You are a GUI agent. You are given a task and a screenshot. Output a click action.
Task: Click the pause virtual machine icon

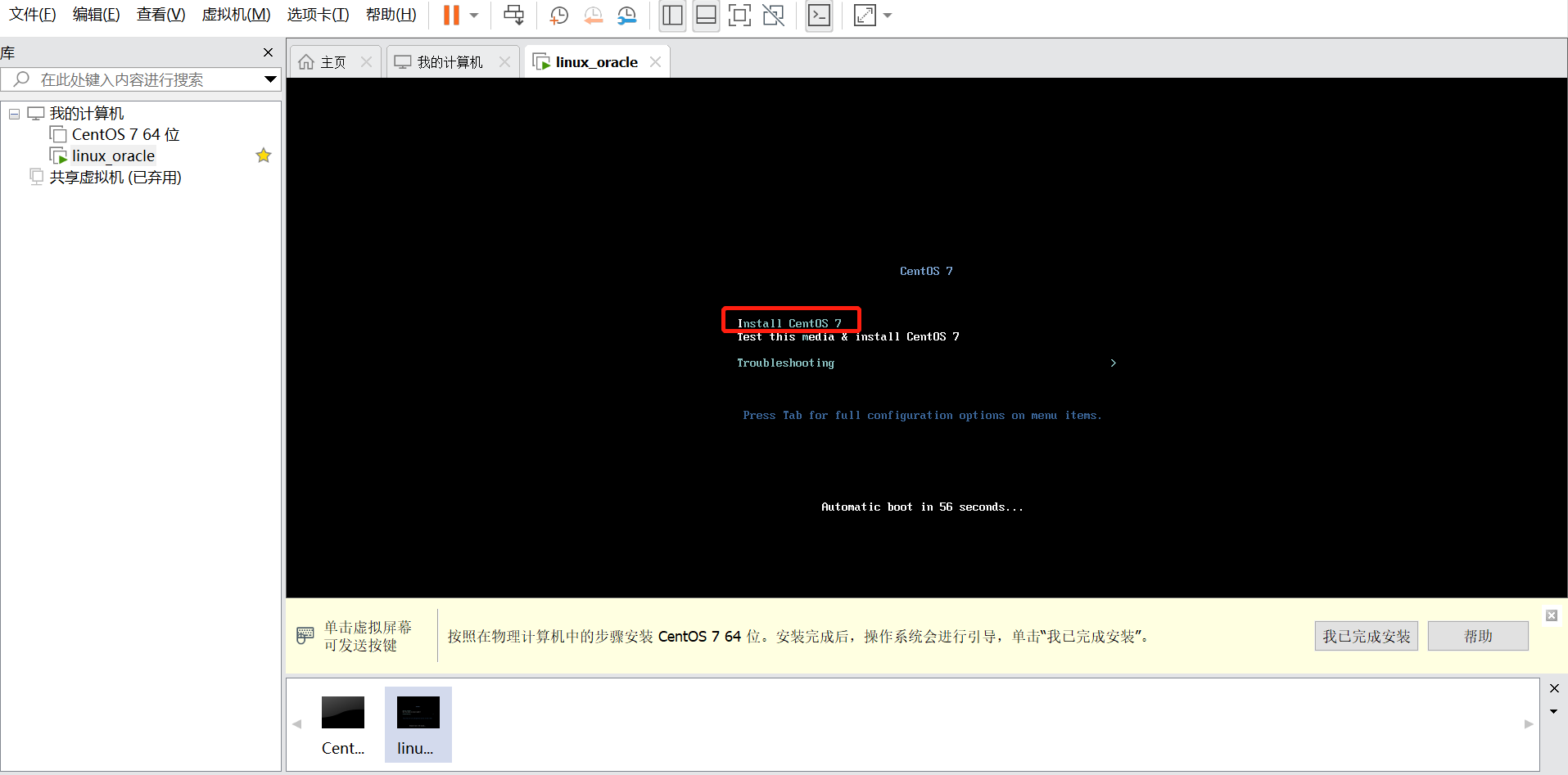[x=451, y=16]
